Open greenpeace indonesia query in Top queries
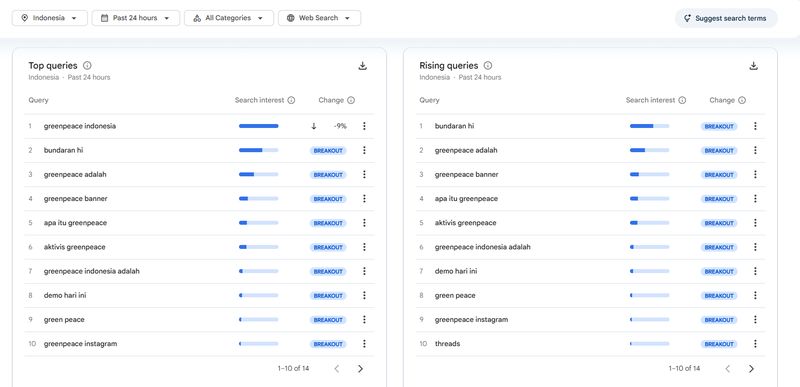The width and height of the screenshot is (800, 387). coord(80,126)
